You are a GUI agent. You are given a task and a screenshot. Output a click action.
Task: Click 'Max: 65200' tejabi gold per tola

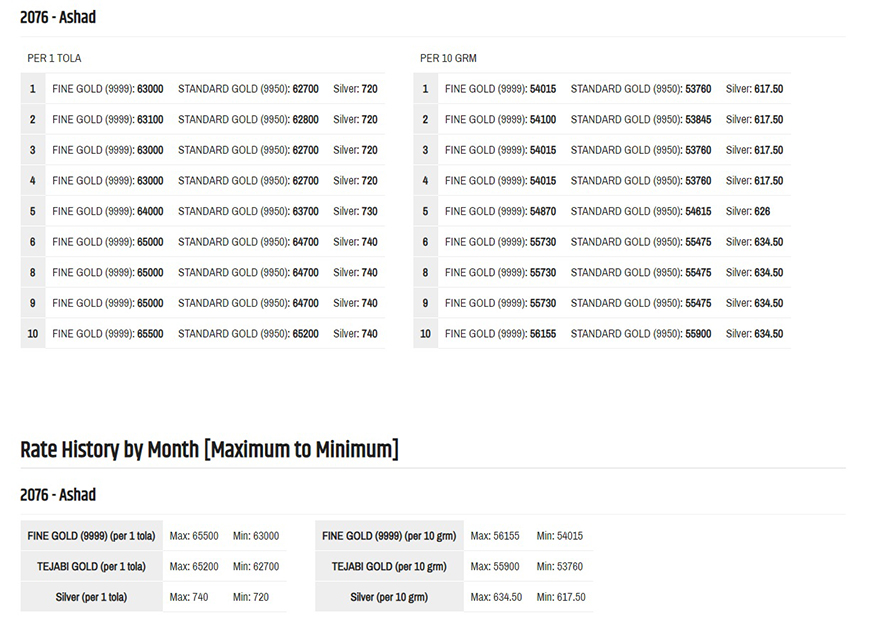tap(194, 566)
